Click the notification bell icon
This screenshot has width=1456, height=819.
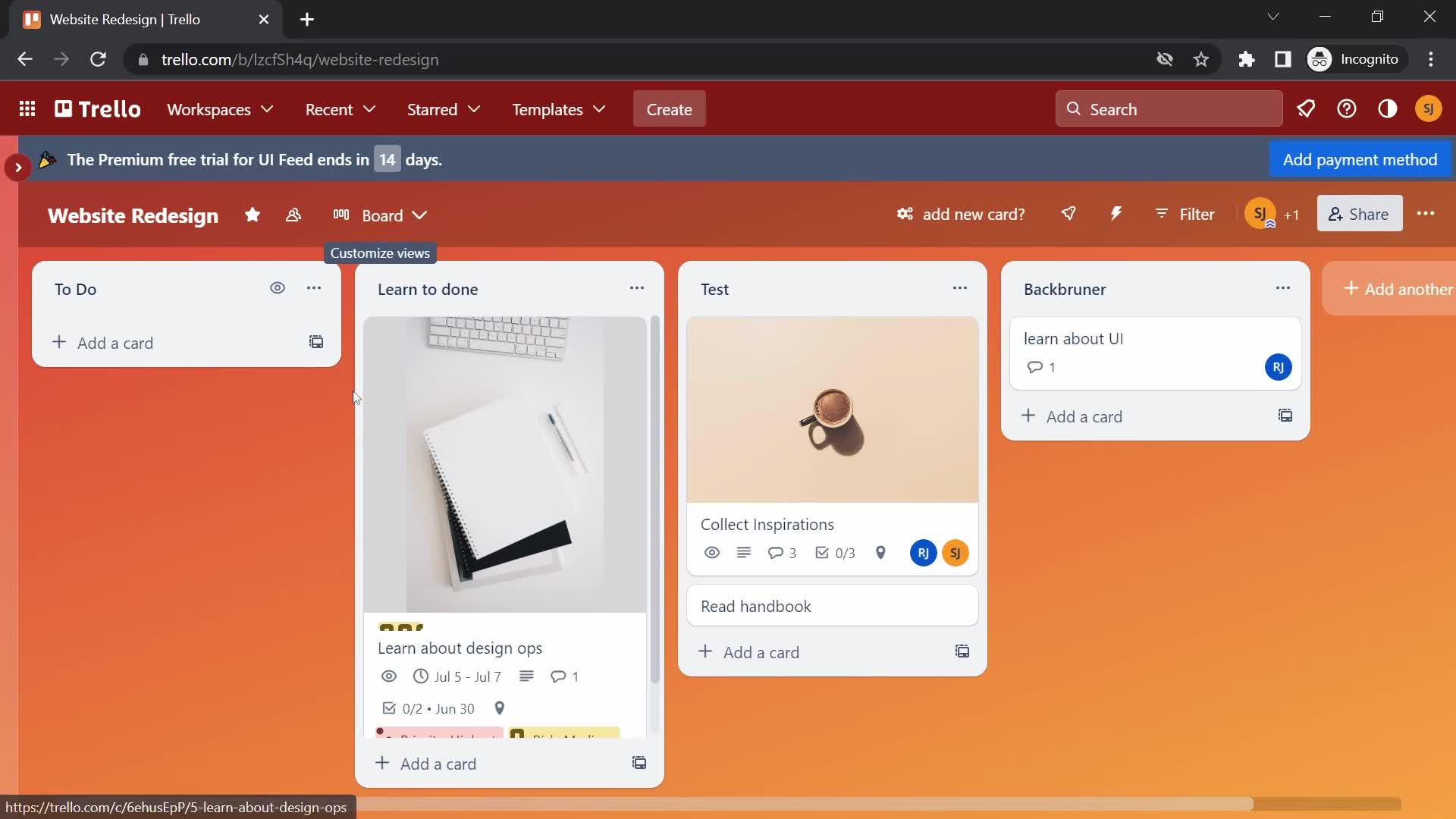coord(1307,109)
